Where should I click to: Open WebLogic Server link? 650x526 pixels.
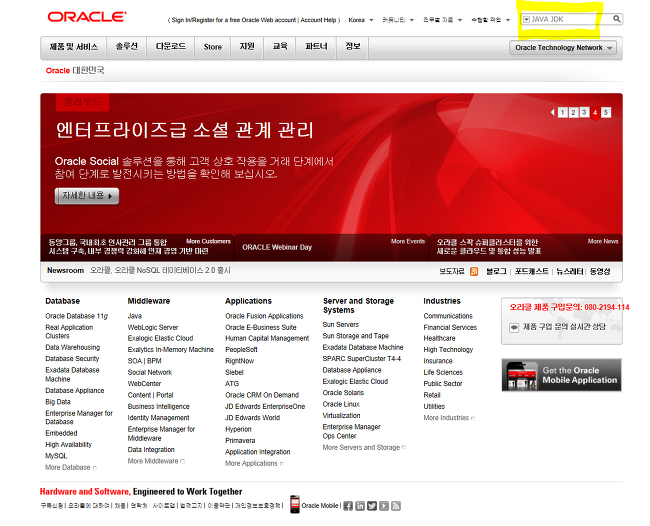153,327
